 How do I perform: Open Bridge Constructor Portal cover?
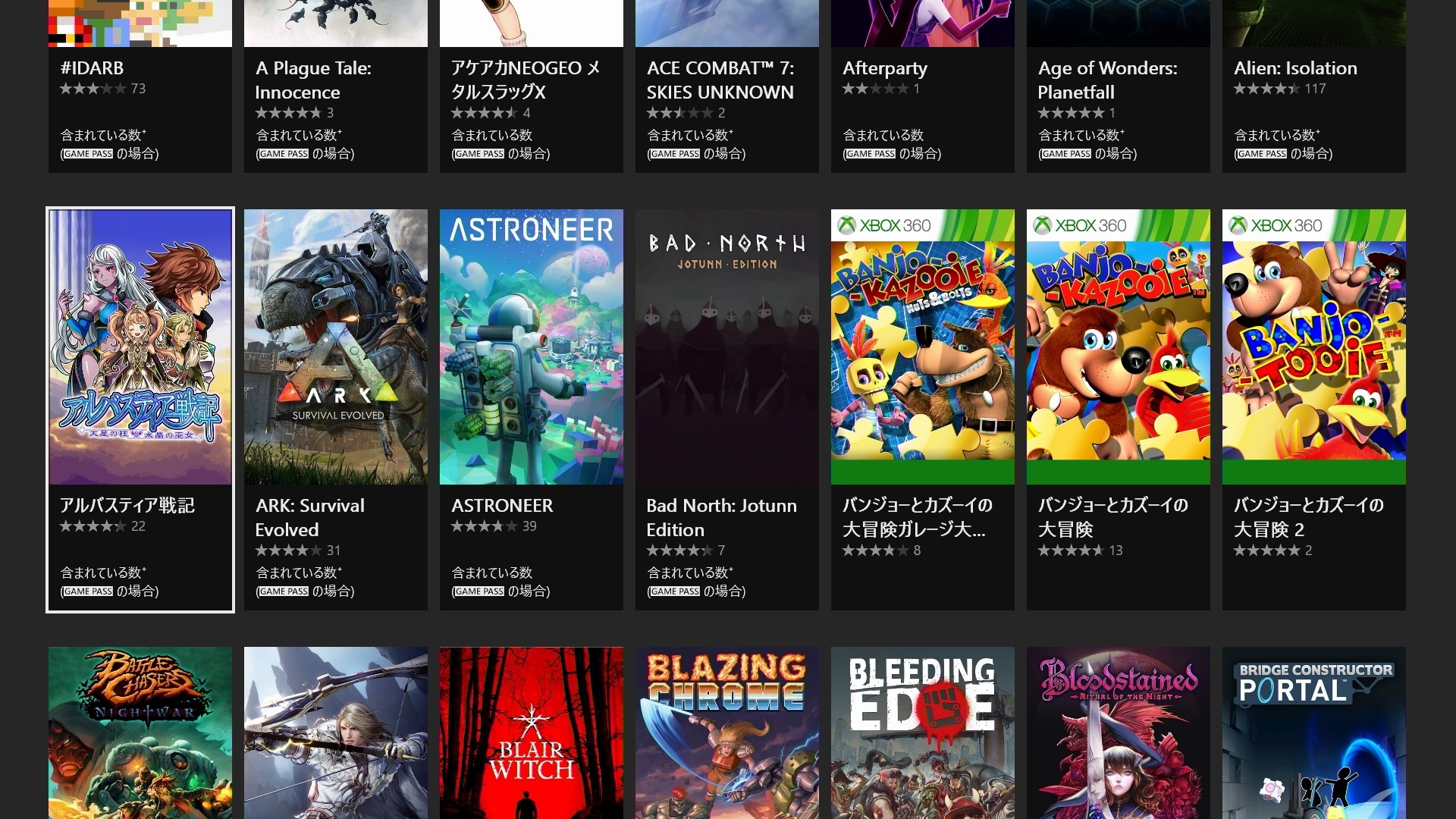(x=1313, y=732)
